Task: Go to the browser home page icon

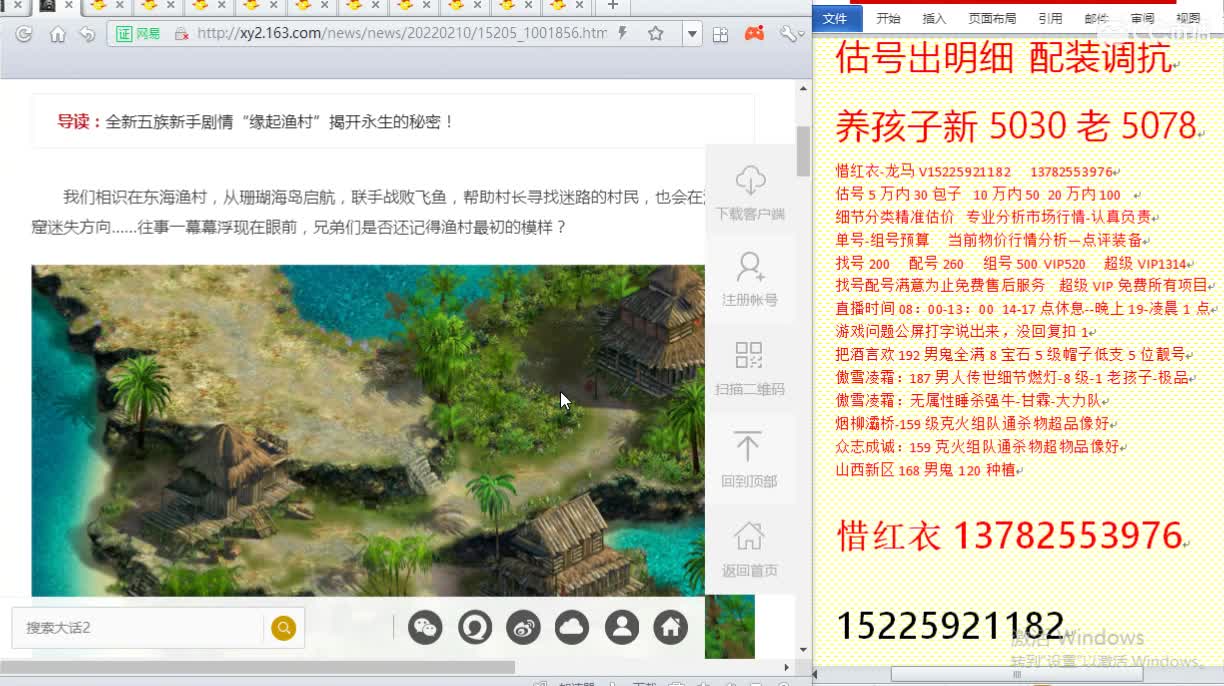Action: (x=57, y=34)
